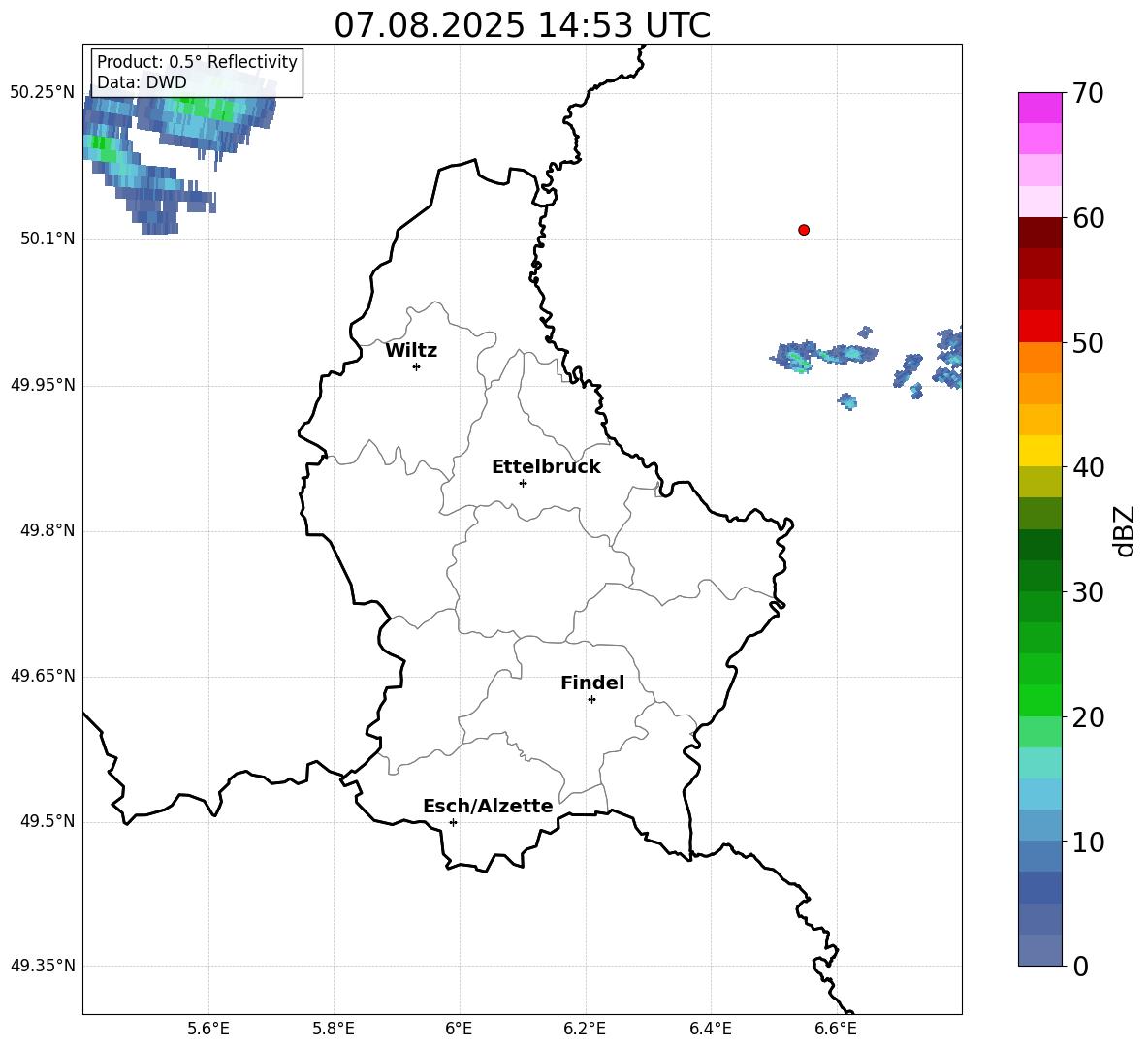Viewport: 1148px width, 1048px height.
Task: Click the dBZ colorbar label
Action: 1123,531
